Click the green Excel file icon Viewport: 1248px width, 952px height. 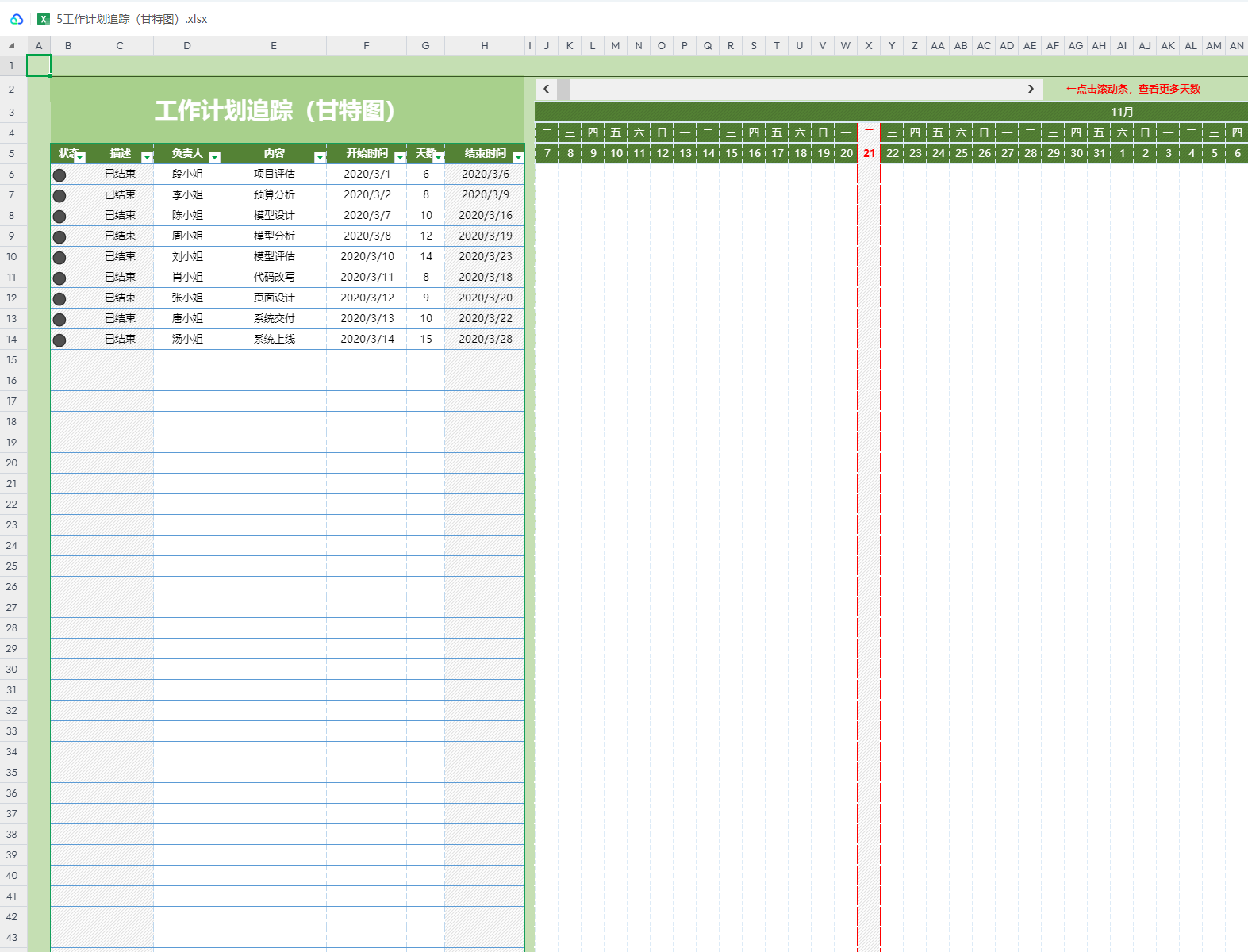(x=44, y=19)
